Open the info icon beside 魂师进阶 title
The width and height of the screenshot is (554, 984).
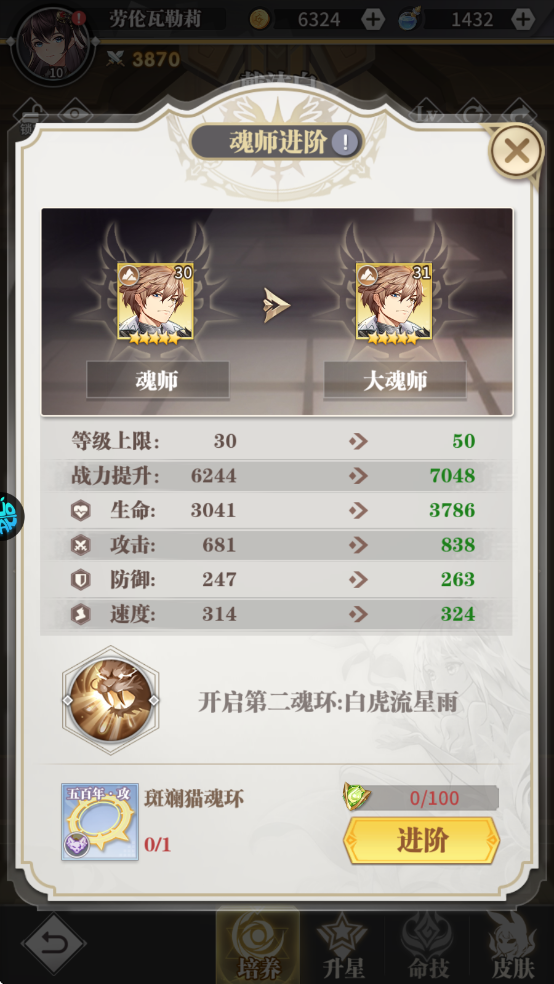(344, 143)
